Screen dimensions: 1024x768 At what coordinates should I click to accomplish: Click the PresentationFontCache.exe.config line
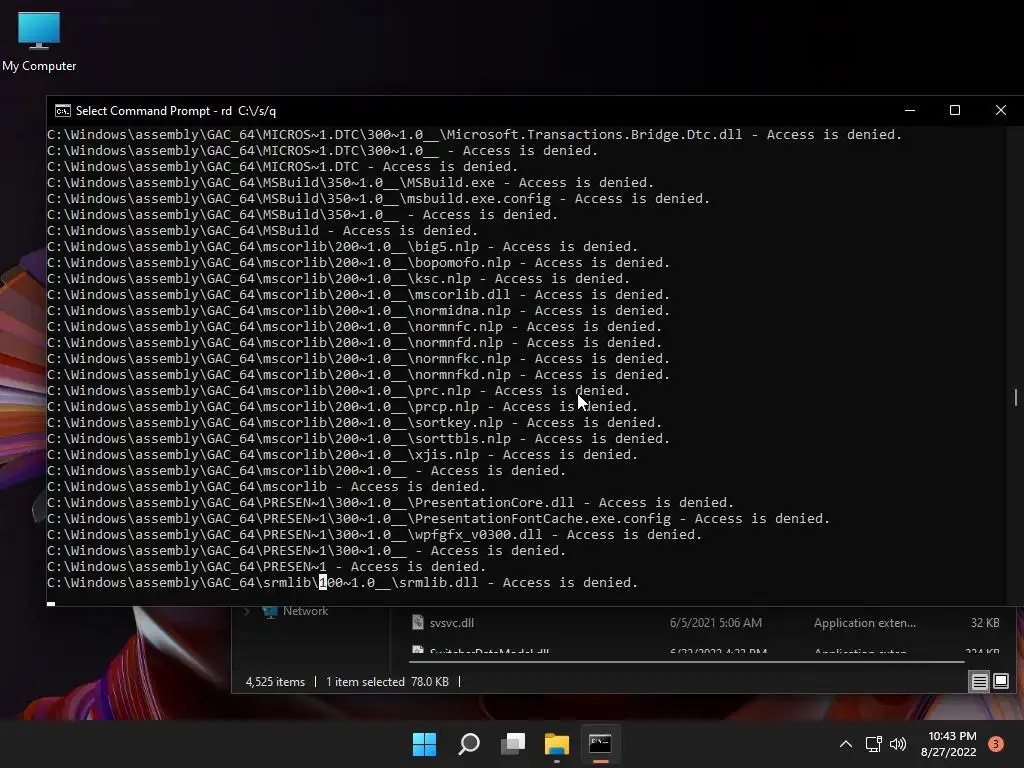click(438, 519)
